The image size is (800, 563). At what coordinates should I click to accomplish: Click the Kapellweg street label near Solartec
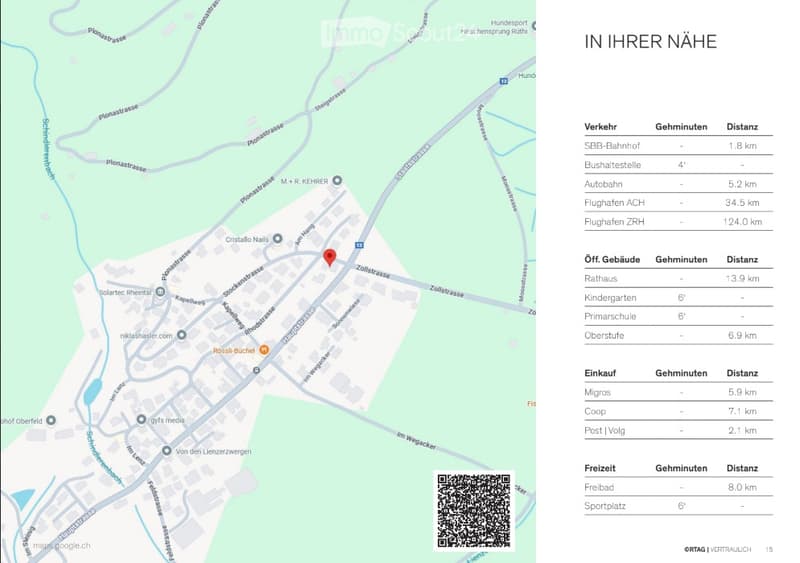tap(190, 300)
